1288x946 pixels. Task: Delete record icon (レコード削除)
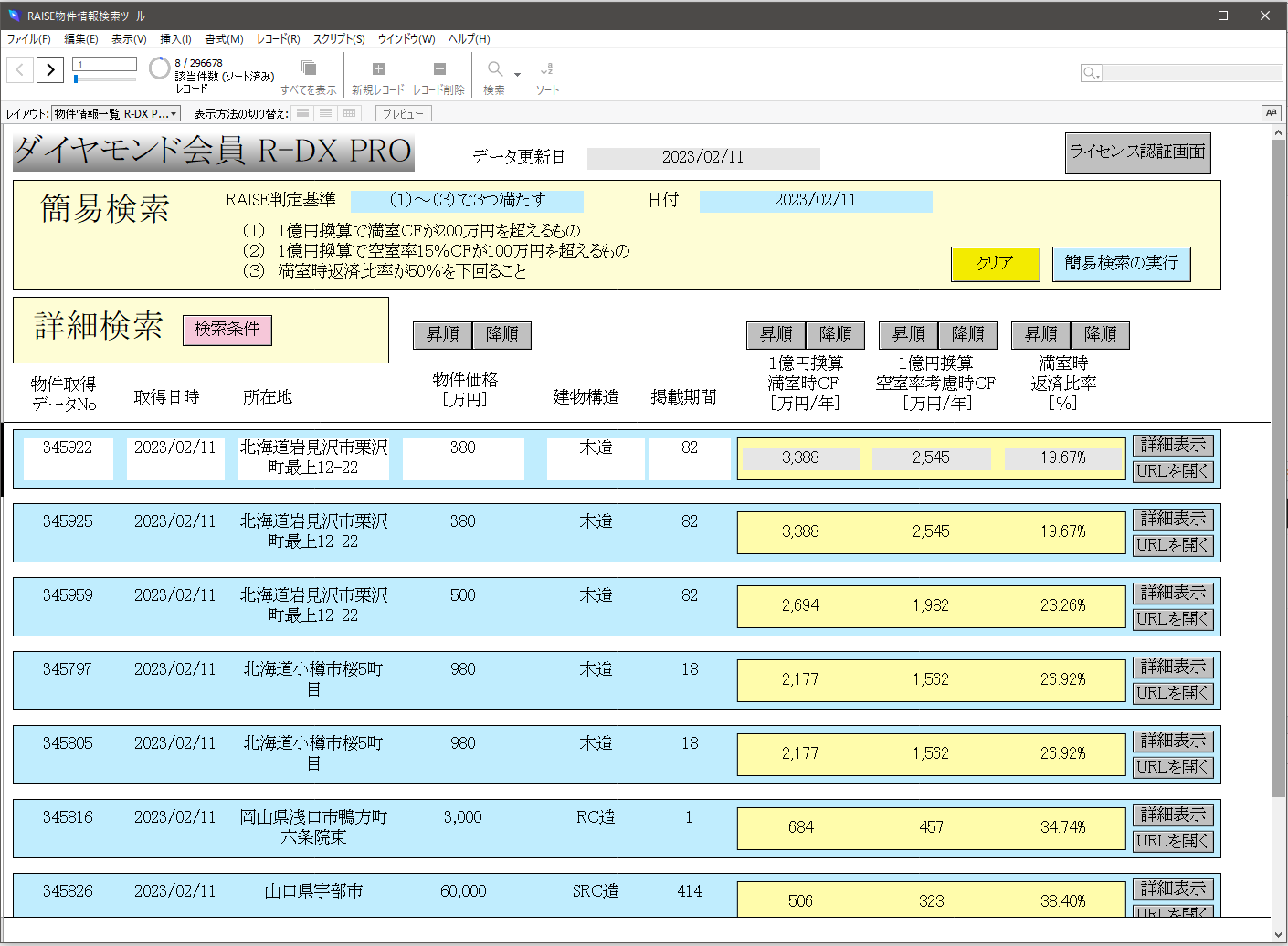(439, 68)
